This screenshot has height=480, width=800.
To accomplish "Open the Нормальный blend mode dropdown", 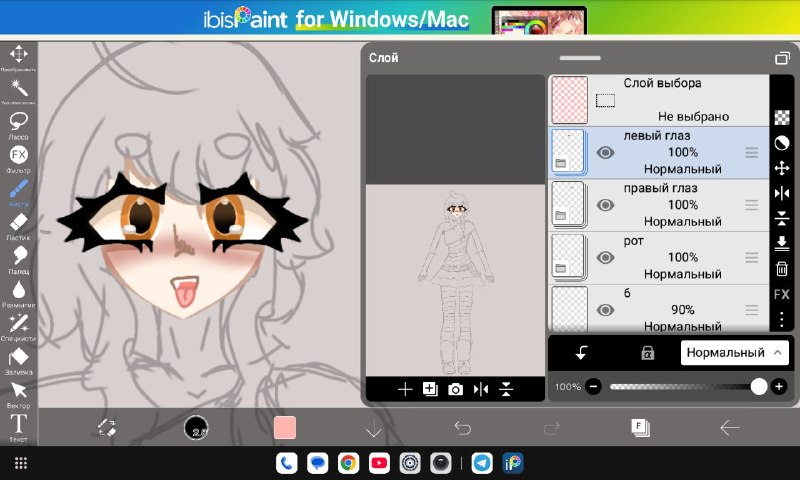I will pos(734,352).
